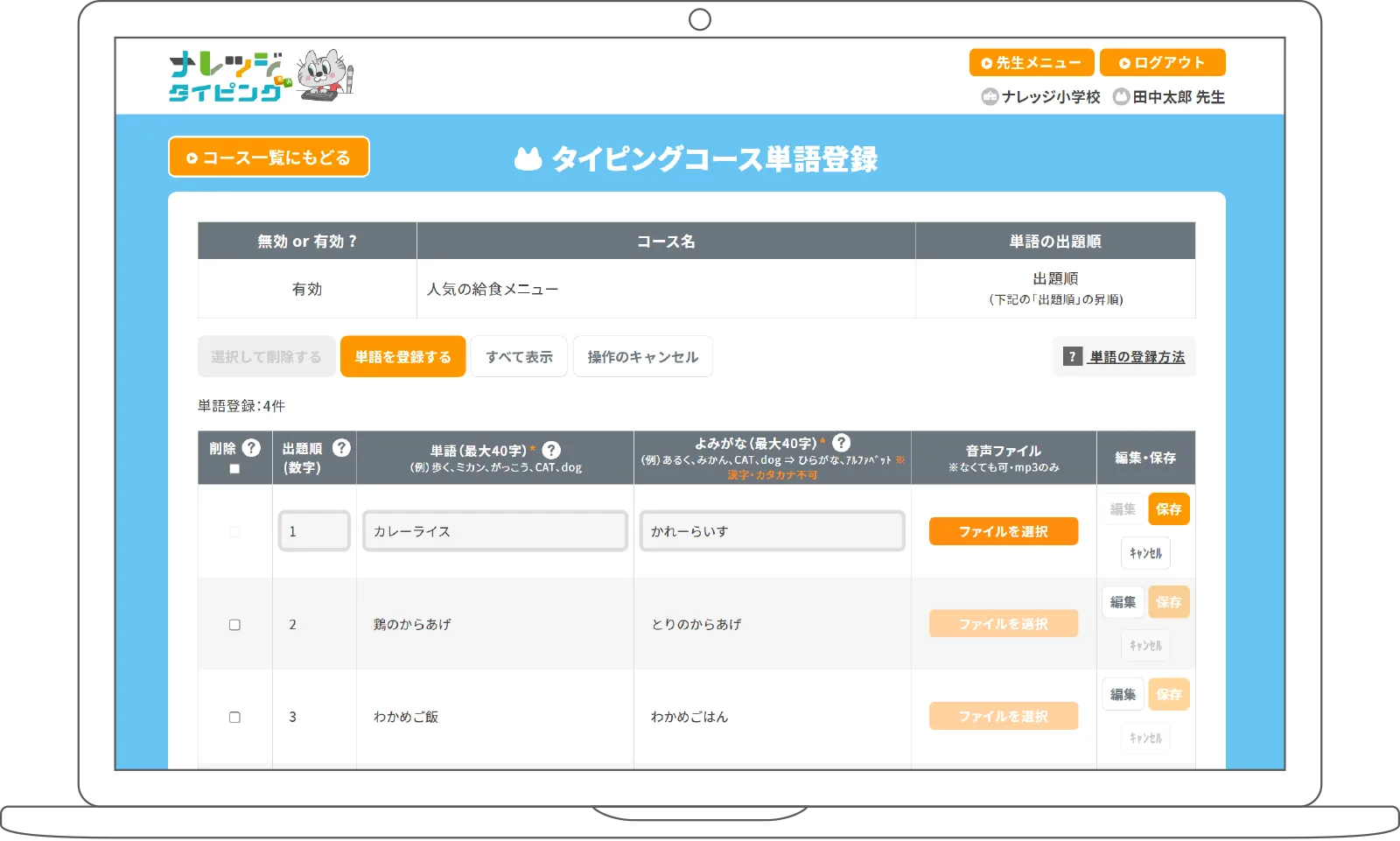Click the school icon beside ナレッジ小学校

[x=990, y=97]
